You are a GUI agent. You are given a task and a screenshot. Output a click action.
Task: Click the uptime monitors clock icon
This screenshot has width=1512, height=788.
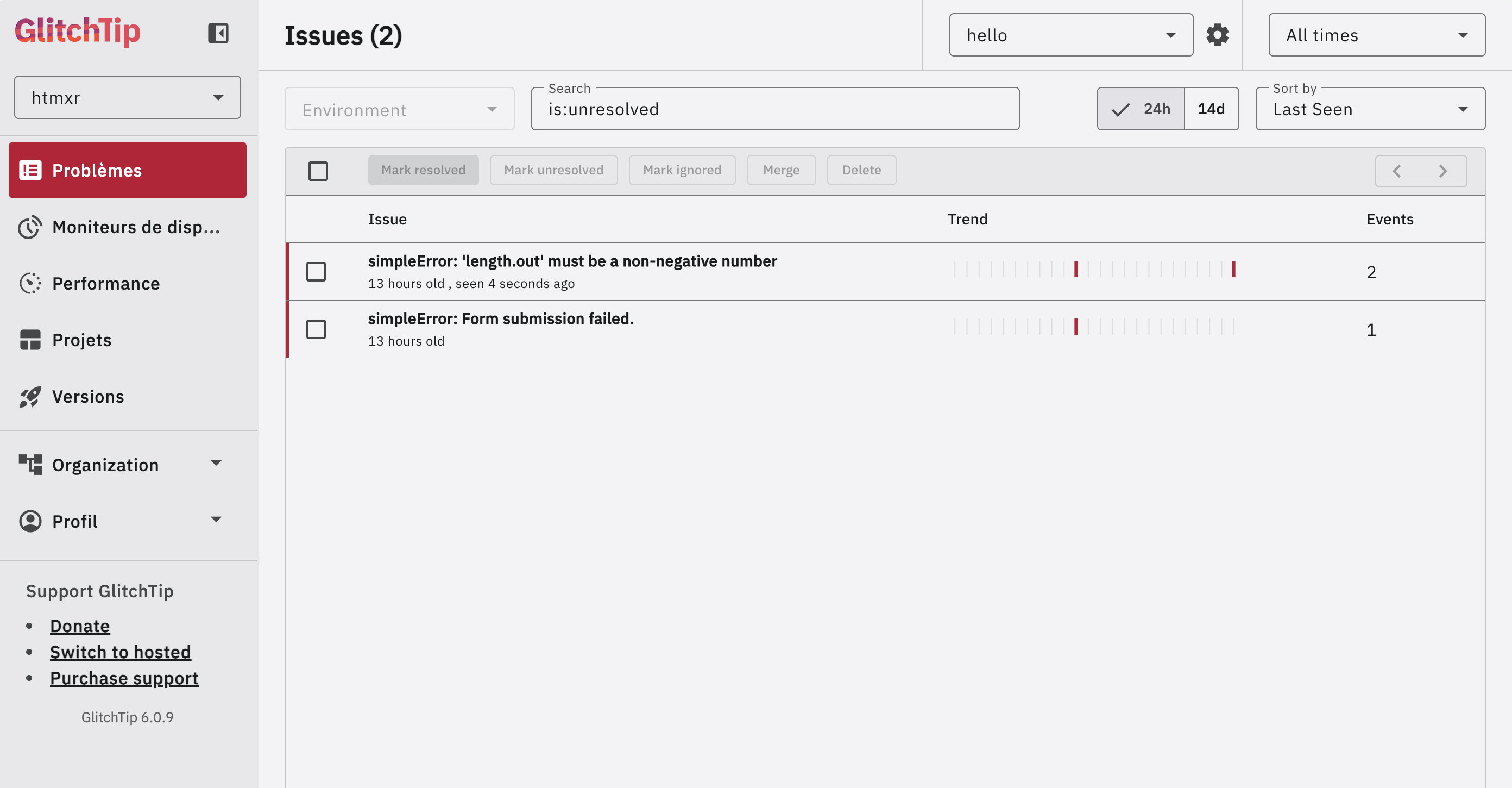pos(30,227)
